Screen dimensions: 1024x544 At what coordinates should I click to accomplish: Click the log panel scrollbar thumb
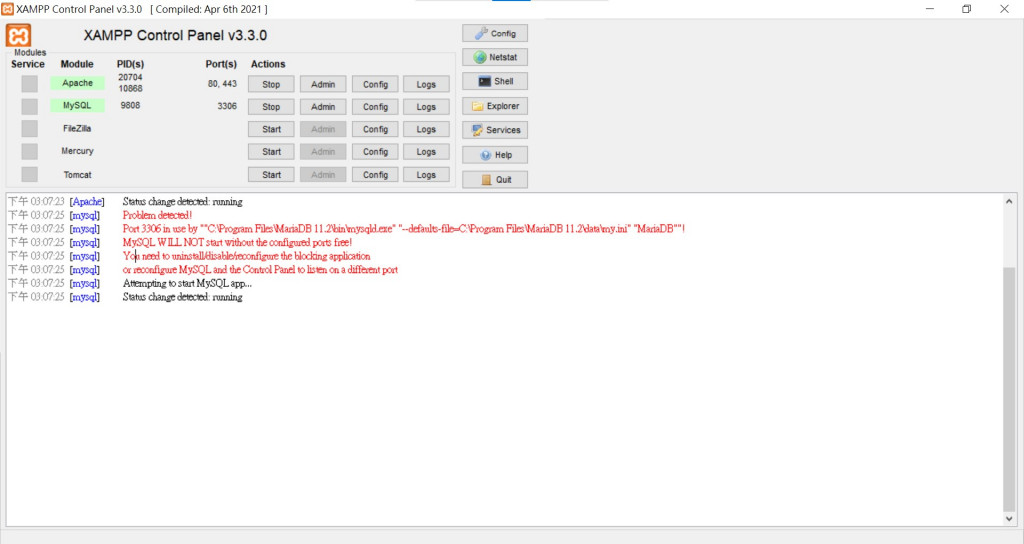click(x=1009, y=389)
